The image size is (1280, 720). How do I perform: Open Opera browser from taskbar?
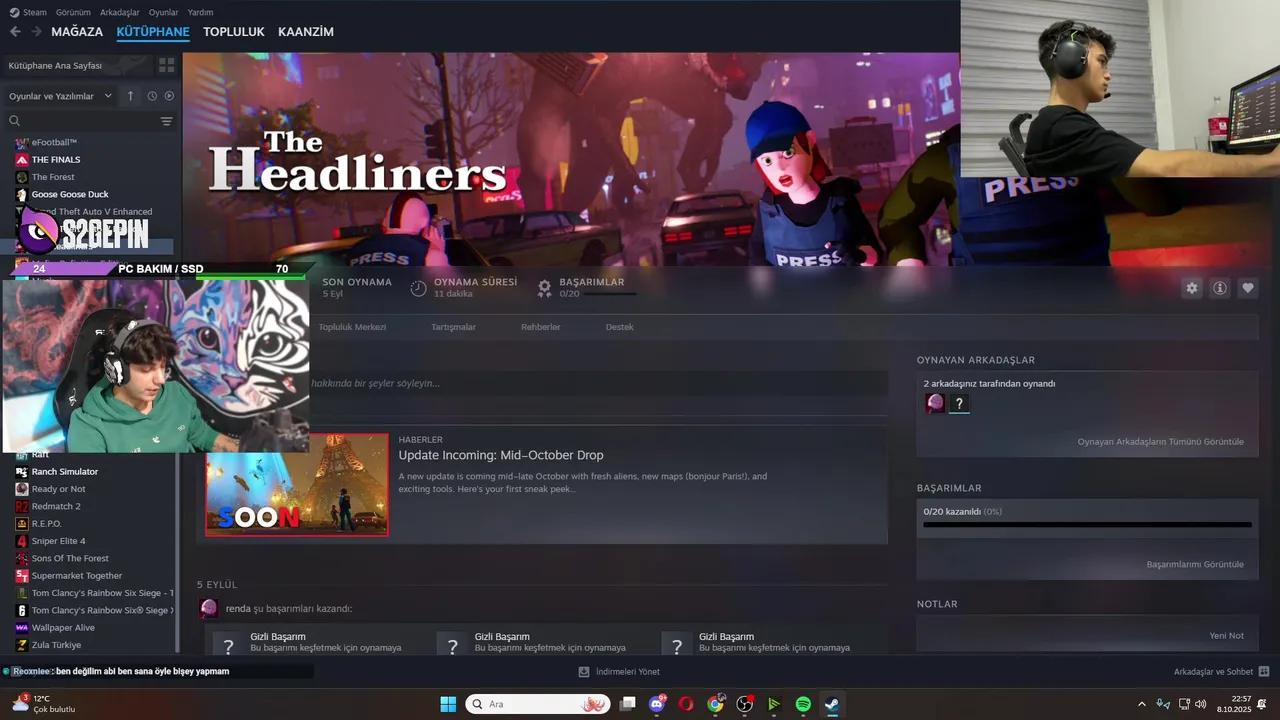point(686,704)
